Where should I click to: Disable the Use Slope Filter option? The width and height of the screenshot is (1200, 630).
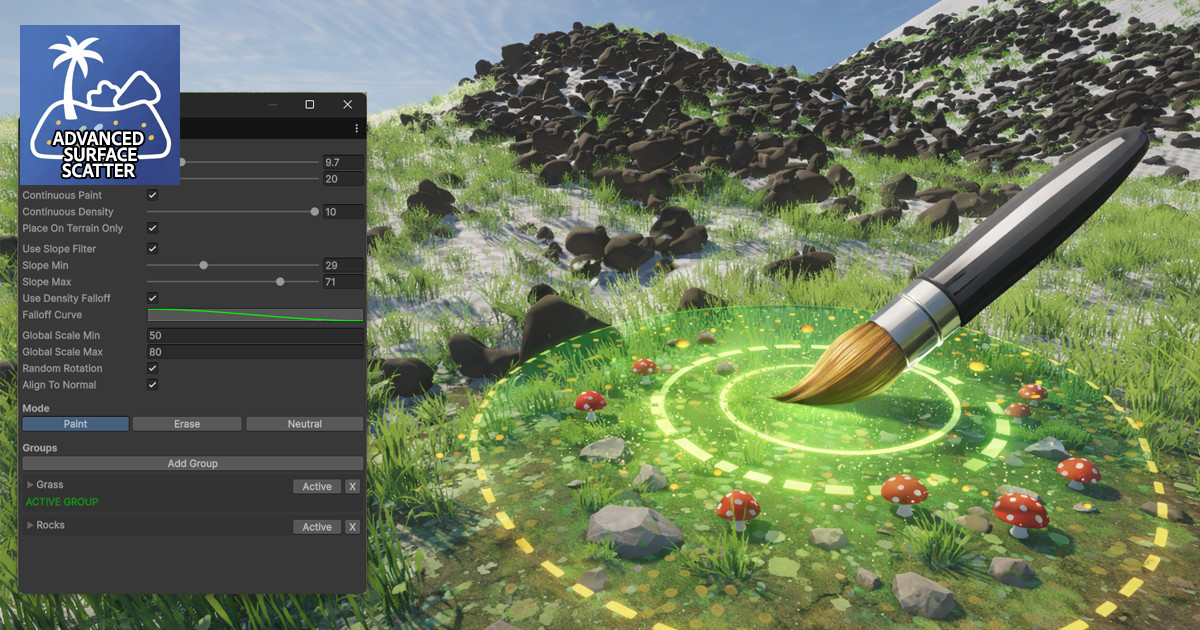coord(152,248)
